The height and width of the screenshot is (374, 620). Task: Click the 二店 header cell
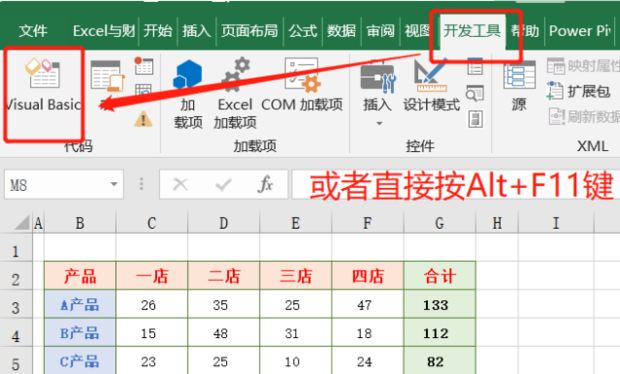pos(224,276)
